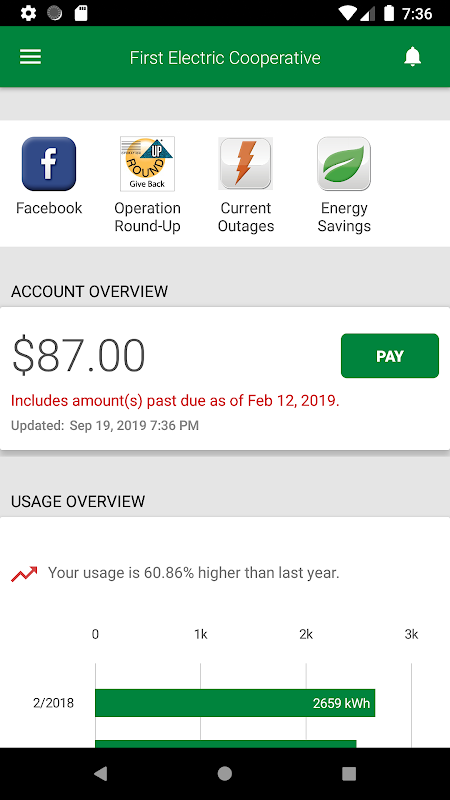Open the Operation Round-Up icon
This screenshot has width=450, height=800.
(x=147, y=164)
